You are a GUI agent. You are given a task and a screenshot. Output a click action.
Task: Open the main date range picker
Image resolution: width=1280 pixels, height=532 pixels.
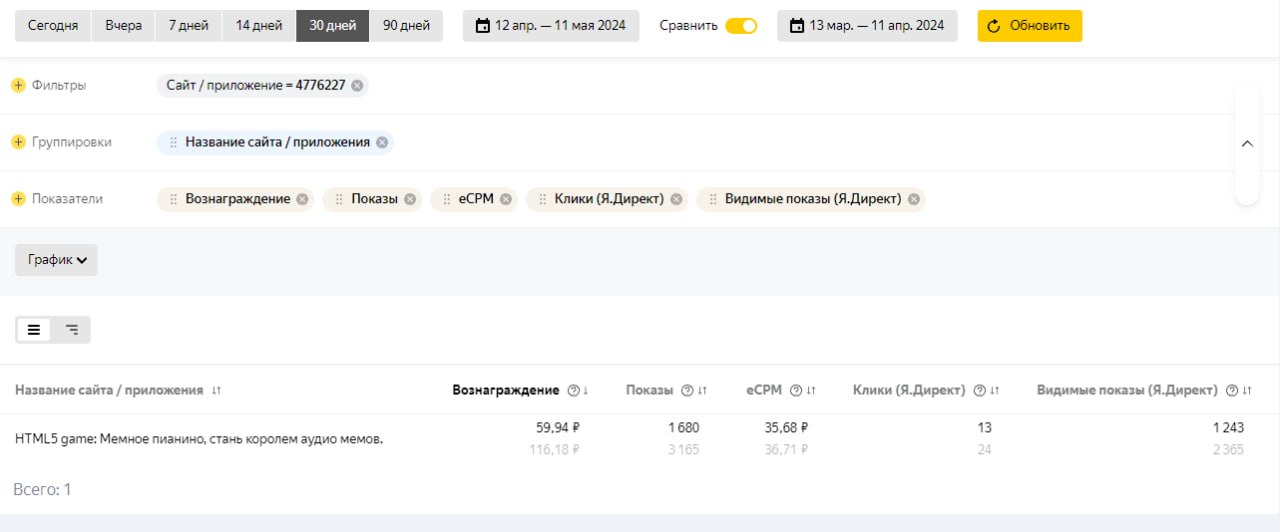(550, 26)
